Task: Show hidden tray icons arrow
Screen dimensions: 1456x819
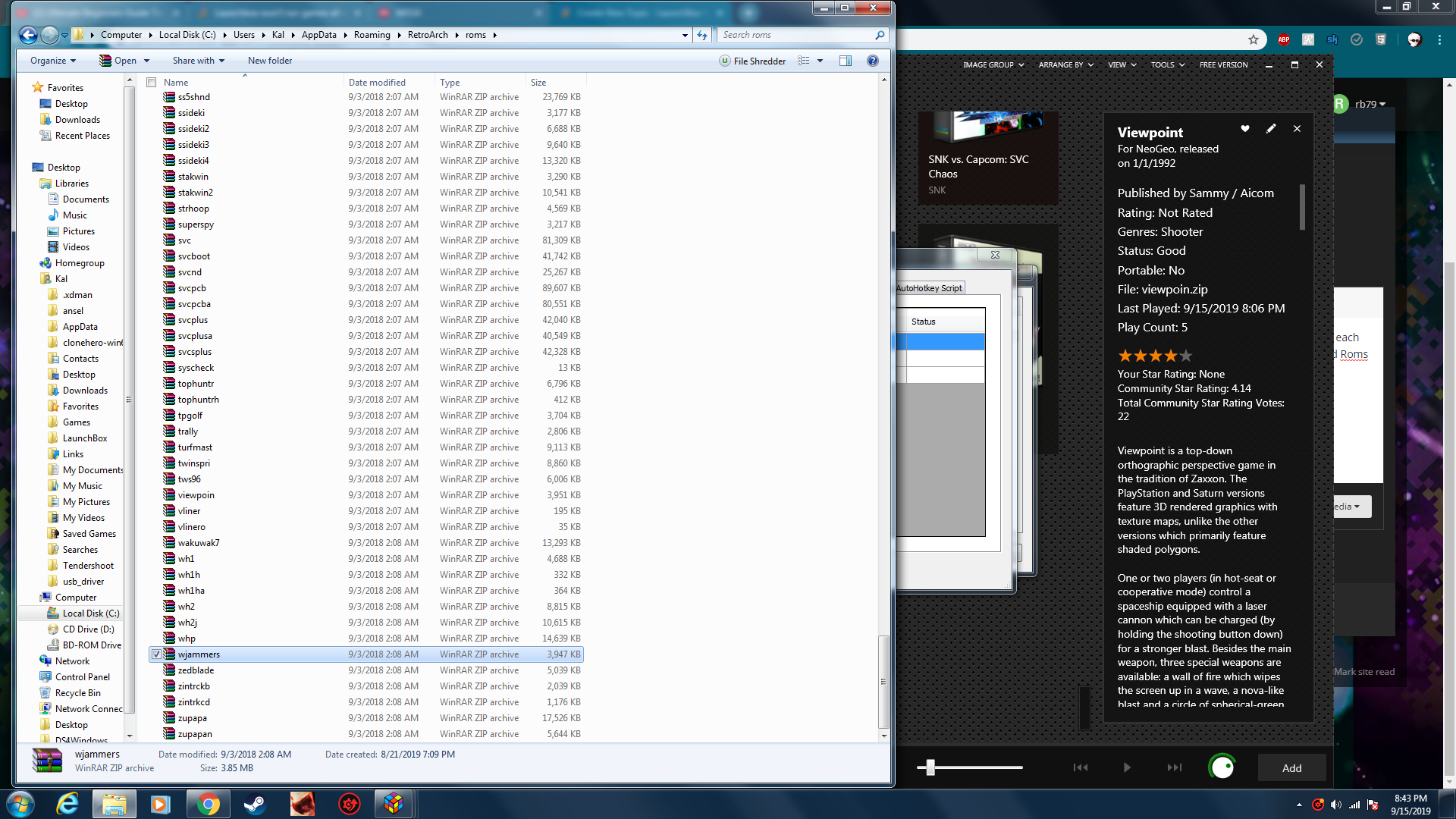Action: coord(1299,805)
